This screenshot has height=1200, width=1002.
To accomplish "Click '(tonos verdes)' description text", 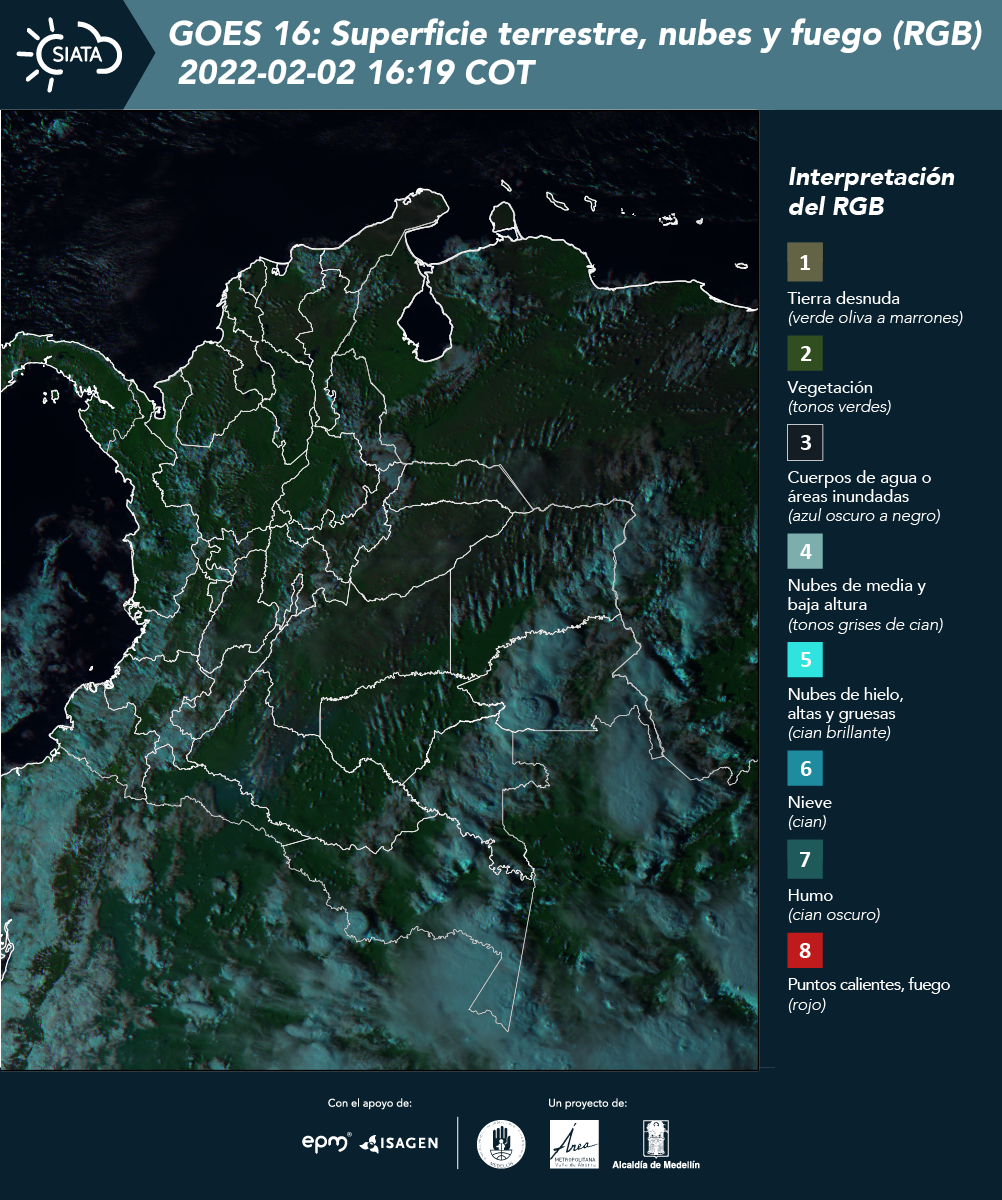I will (x=839, y=407).
